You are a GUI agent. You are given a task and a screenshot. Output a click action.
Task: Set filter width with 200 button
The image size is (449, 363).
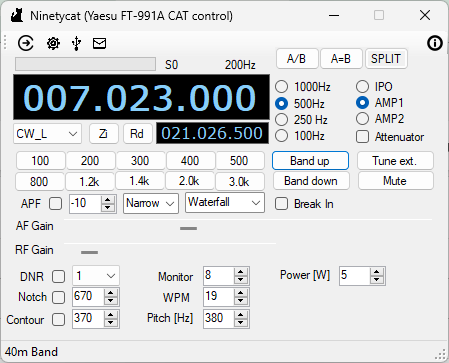pyautogui.click(x=90, y=161)
